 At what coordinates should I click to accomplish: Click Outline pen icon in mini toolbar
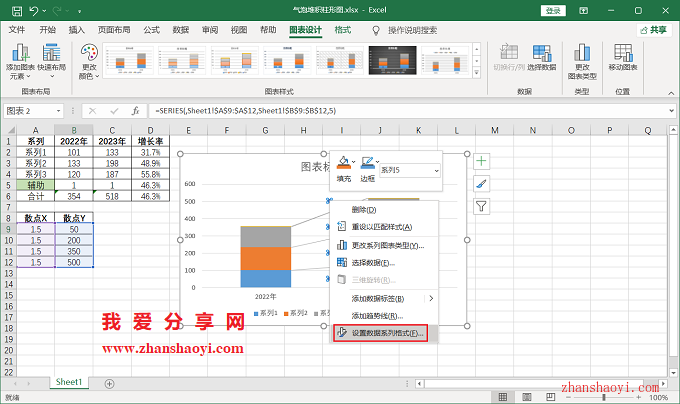click(367, 163)
